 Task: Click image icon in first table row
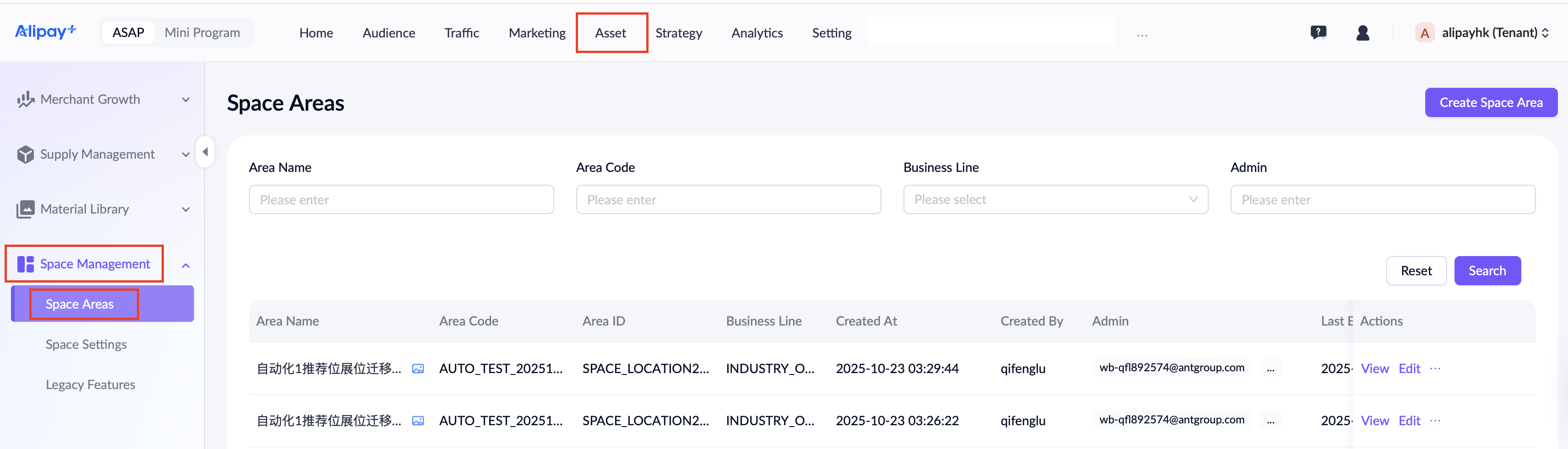(x=417, y=369)
